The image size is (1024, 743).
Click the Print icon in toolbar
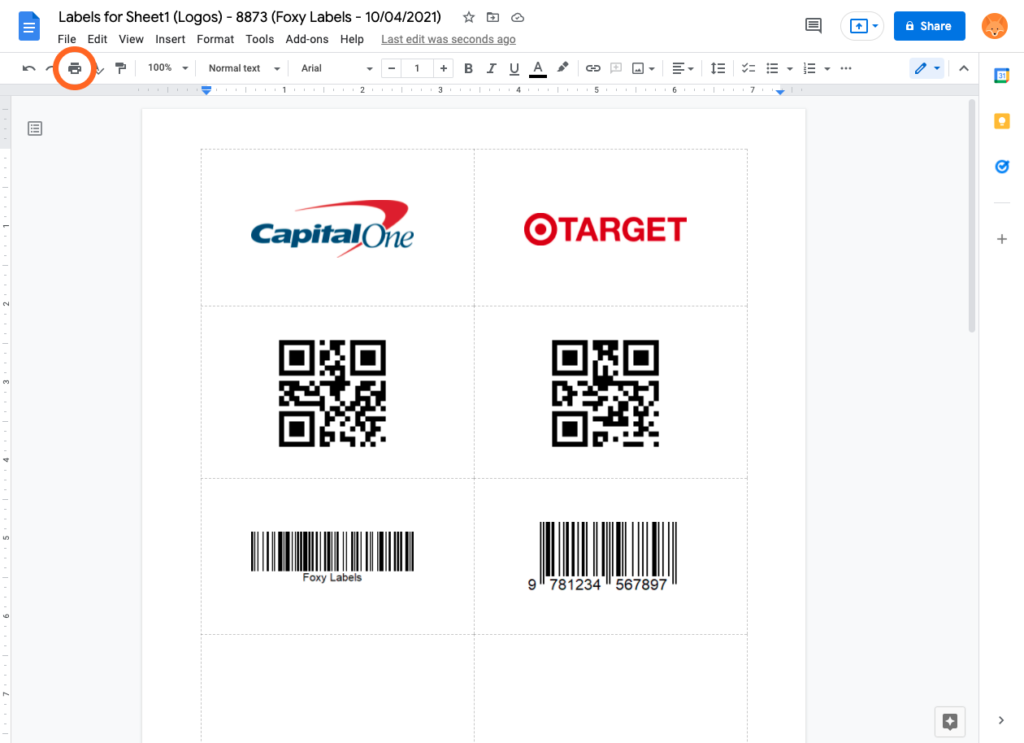pos(74,68)
